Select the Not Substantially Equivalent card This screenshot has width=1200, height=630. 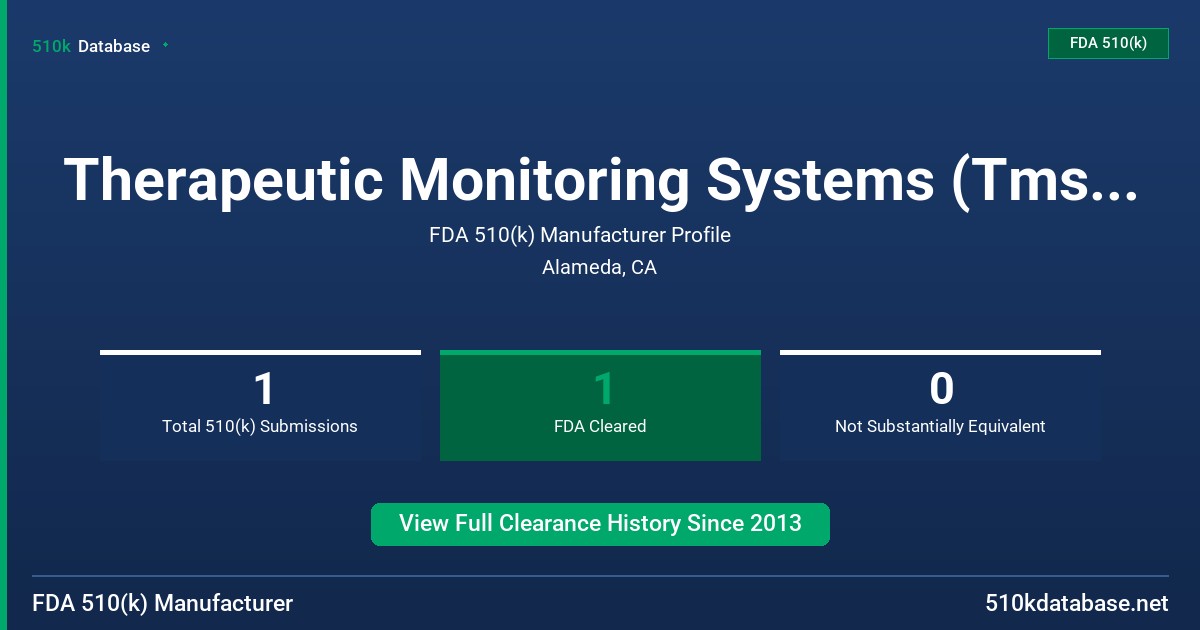tap(940, 405)
